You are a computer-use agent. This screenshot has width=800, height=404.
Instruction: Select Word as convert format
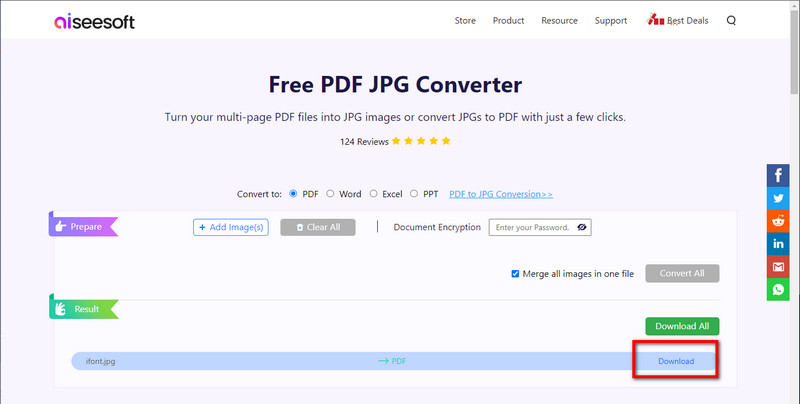coord(330,194)
